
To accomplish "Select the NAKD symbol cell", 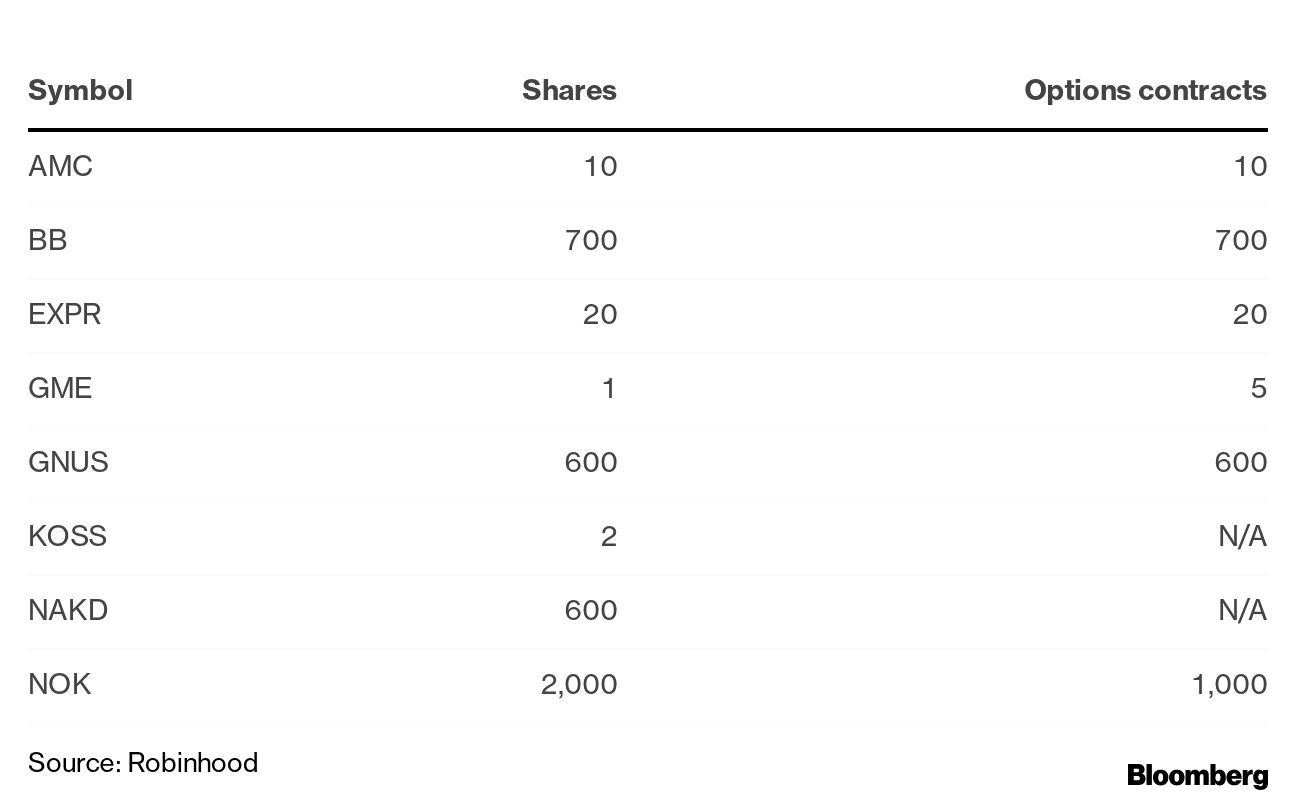I will pos(68,610).
